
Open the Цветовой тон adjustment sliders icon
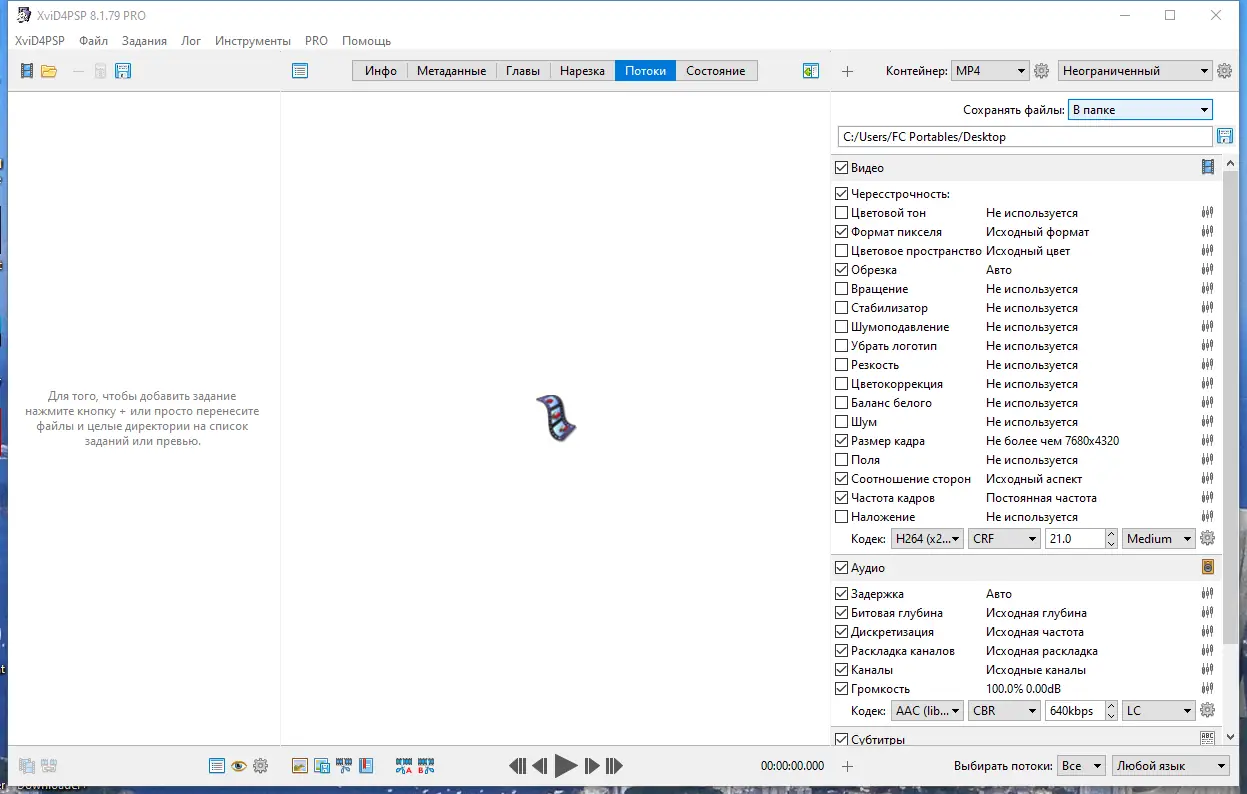[x=1207, y=213]
